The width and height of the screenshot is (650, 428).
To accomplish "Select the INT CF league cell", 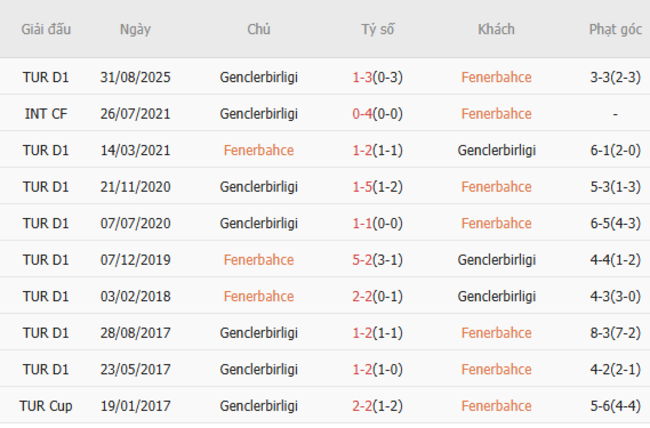I will click(x=46, y=114).
